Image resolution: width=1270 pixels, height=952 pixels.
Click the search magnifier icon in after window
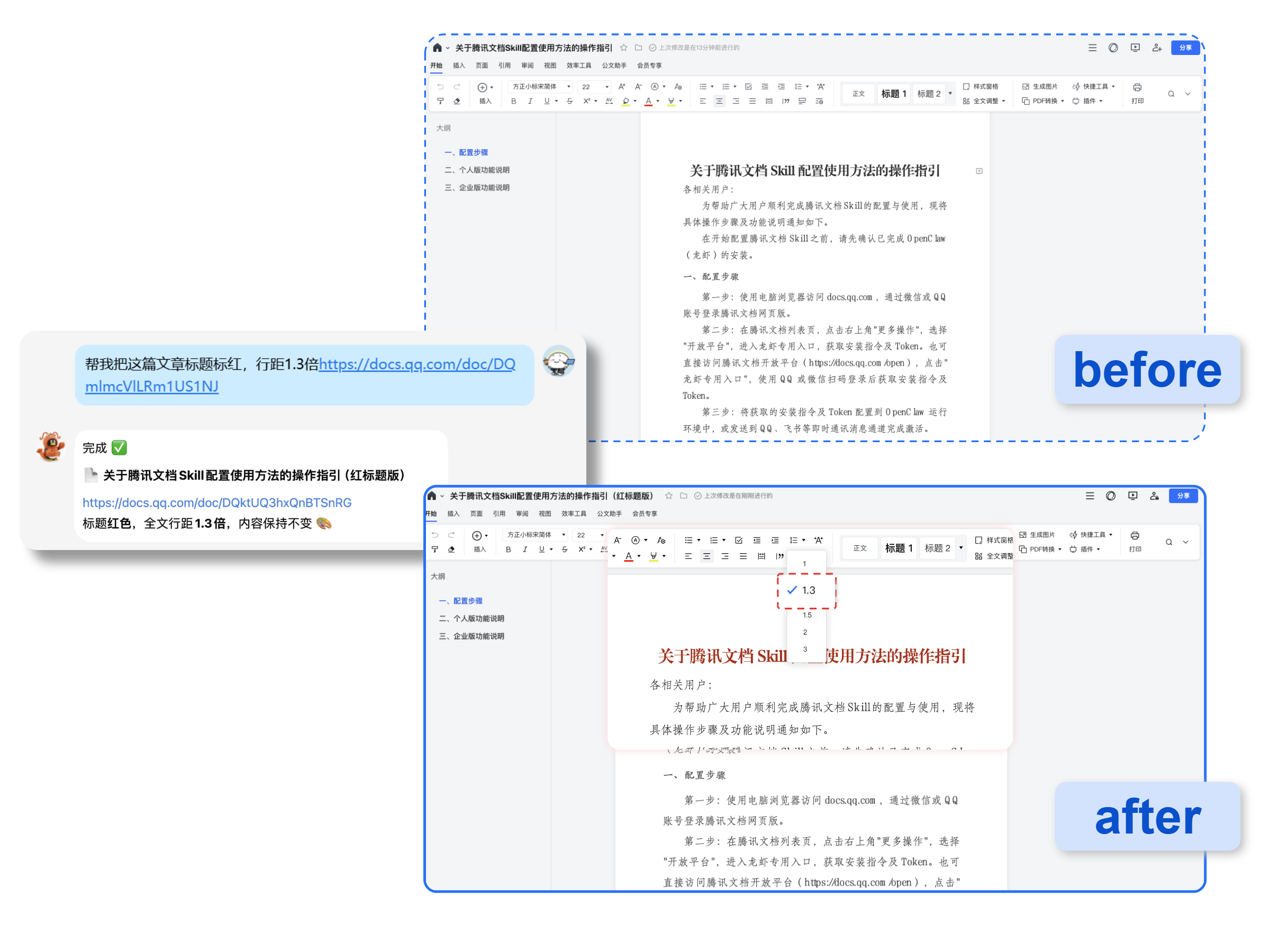tap(1168, 542)
